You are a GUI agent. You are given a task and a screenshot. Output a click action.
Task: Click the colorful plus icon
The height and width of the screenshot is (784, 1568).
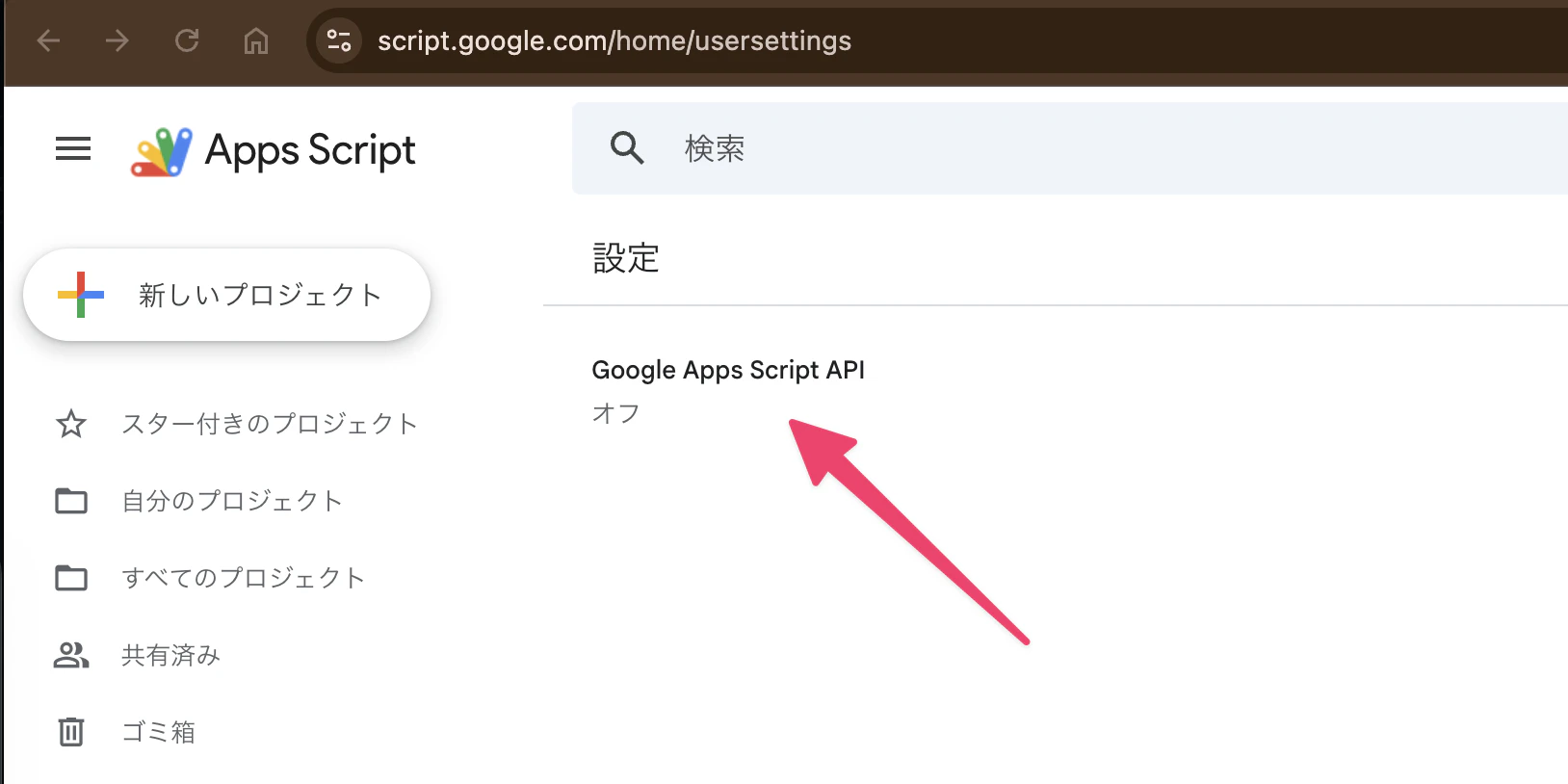click(81, 295)
